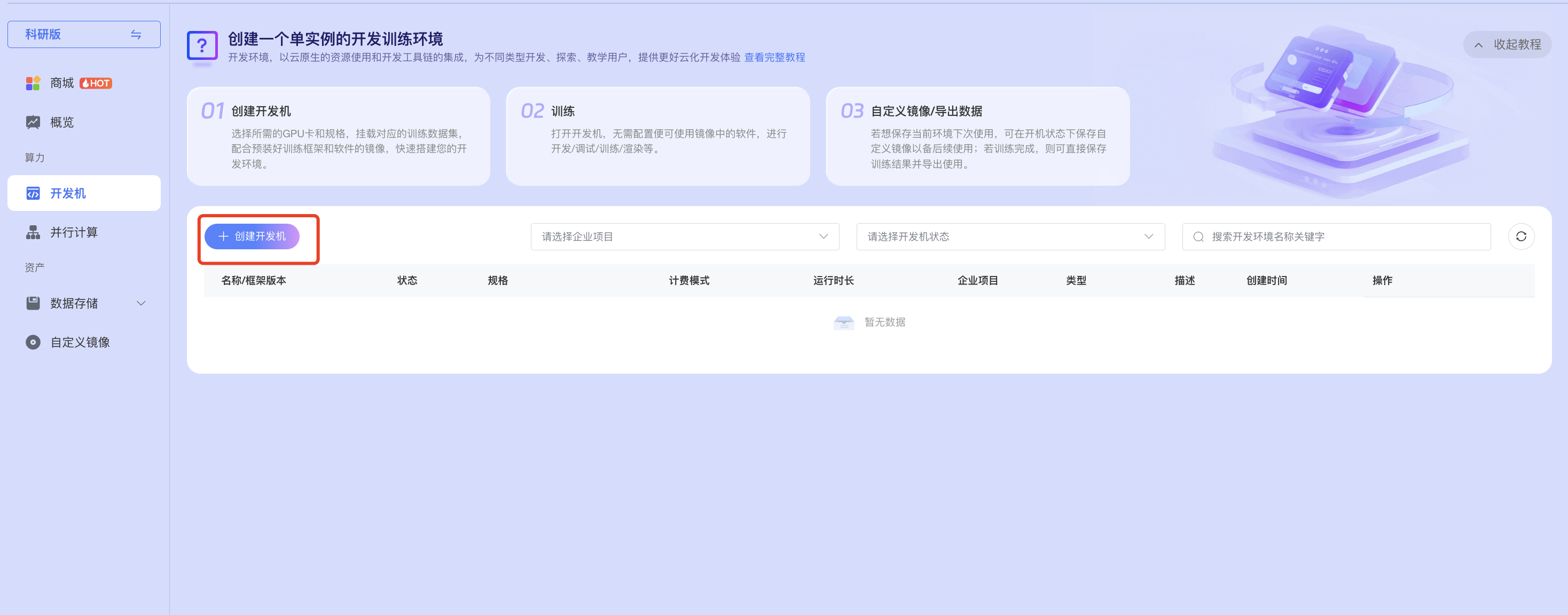1568x615 pixels.
Task: Open the 请选择企业项目 dropdown
Action: point(685,236)
